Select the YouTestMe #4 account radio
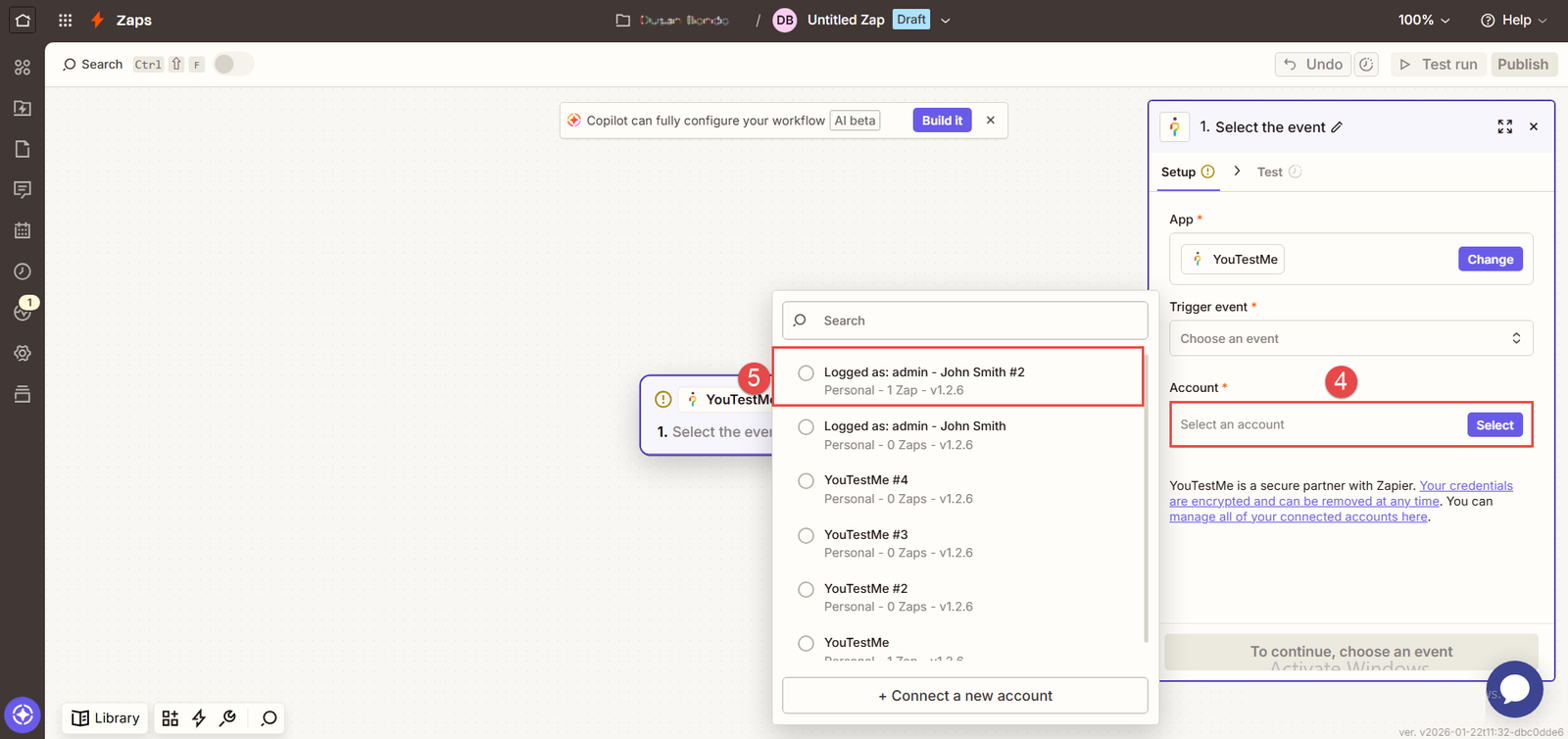Image resolution: width=1568 pixels, height=739 pixels. click(806, 481)
